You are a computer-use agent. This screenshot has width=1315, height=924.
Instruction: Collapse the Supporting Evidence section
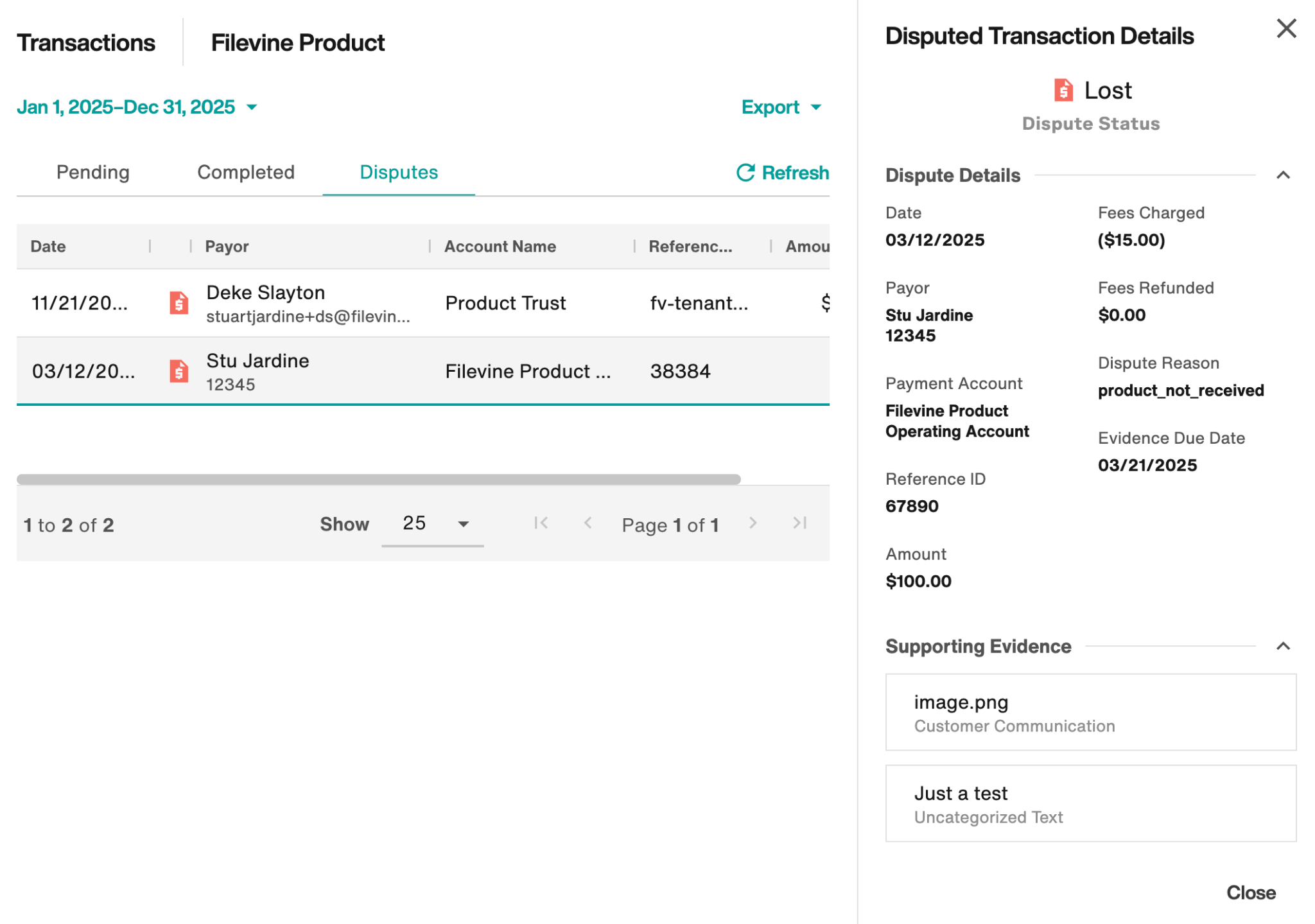1283,646
